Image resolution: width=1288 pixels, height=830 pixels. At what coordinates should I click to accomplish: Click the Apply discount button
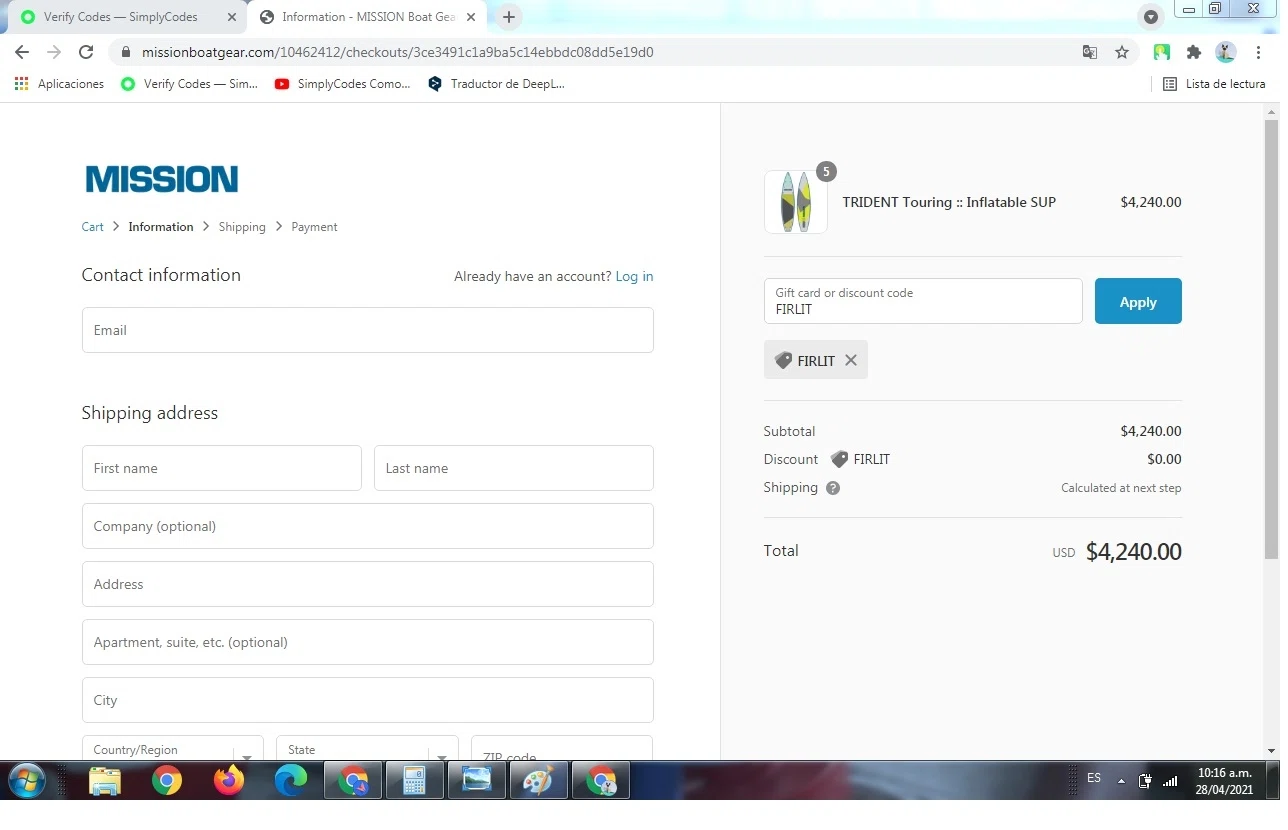pyautogui.click(x=1138, y=301)
